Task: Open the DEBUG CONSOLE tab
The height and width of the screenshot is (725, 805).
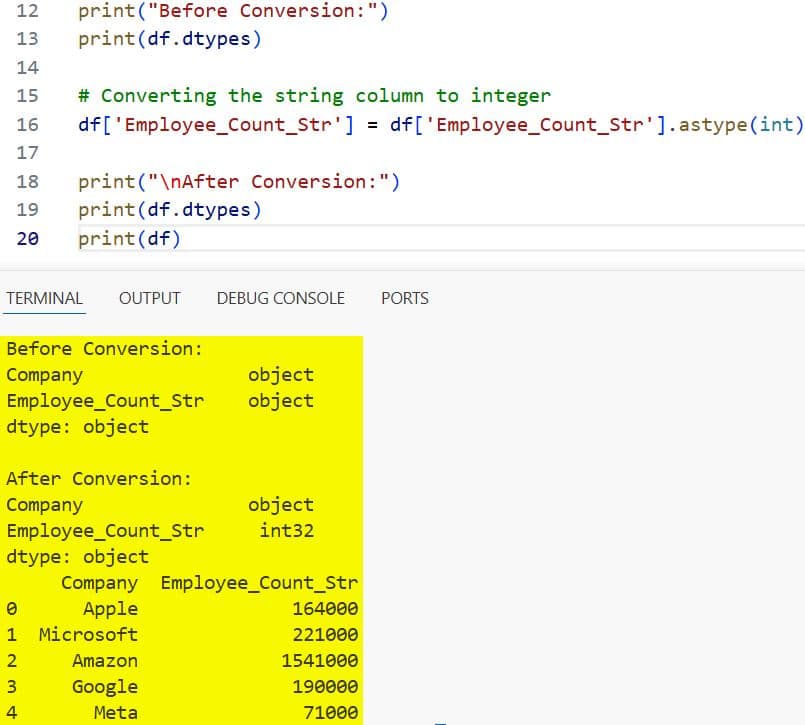Action: [x=280, y=298]
